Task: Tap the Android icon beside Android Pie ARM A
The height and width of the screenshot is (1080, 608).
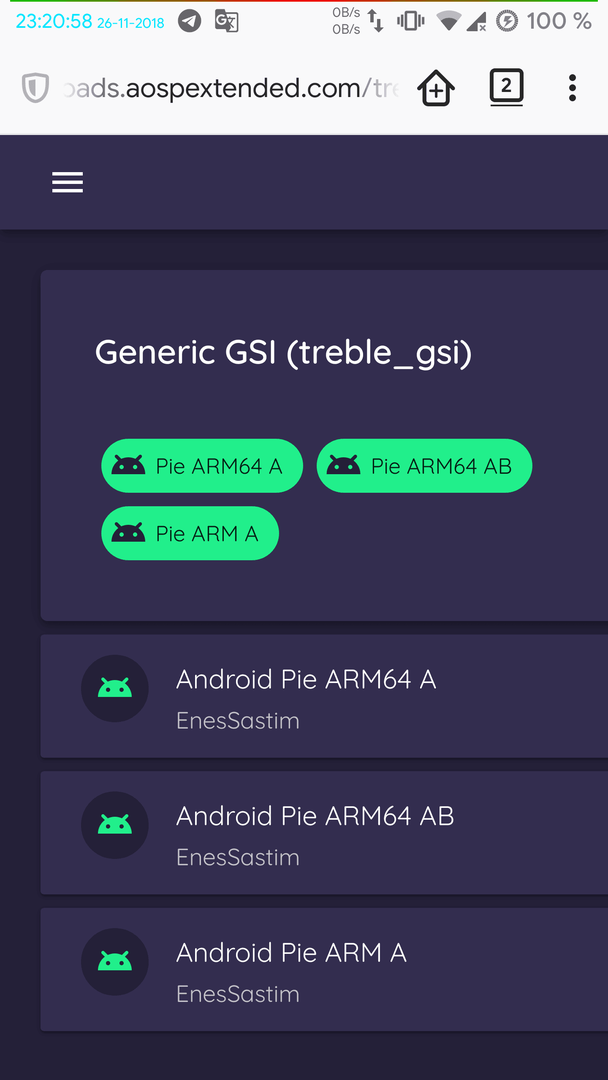Action: click(x=115, y=962)
